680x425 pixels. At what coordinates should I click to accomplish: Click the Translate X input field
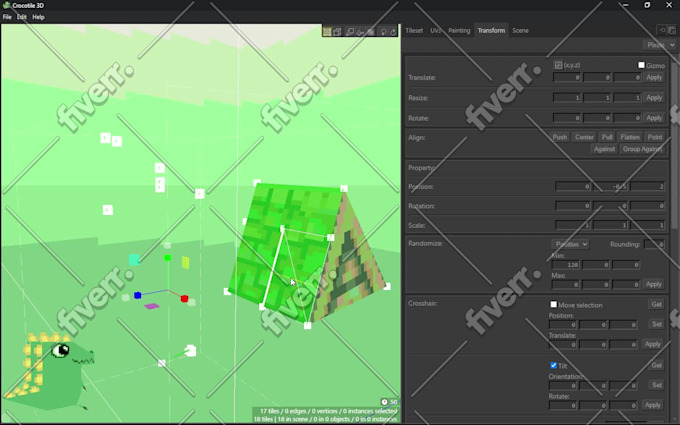tap(567, 77)
